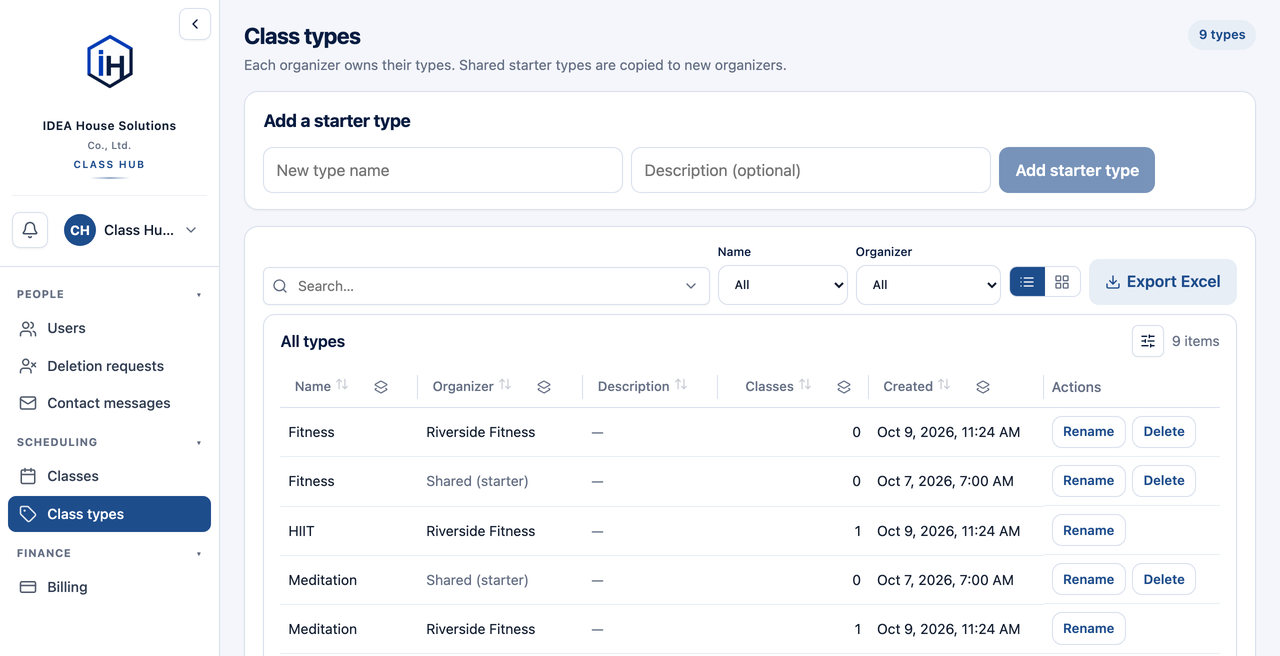Sort by Created column arrows

pos(944,385)
